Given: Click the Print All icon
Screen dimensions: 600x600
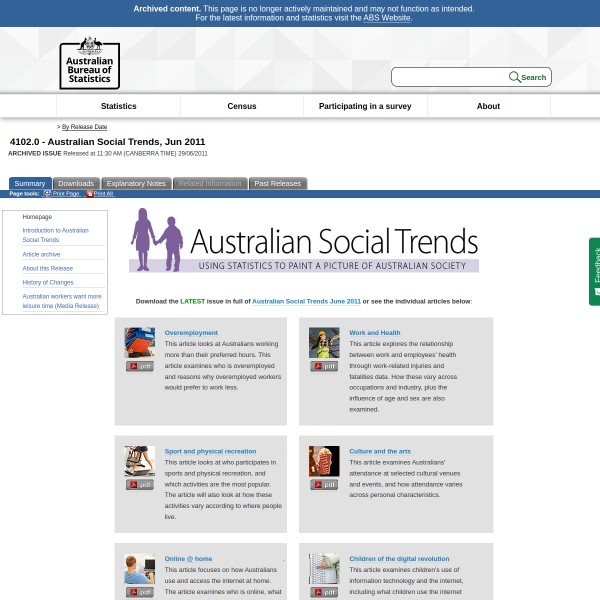Looking at the screenshot, I should click(89, 194).
